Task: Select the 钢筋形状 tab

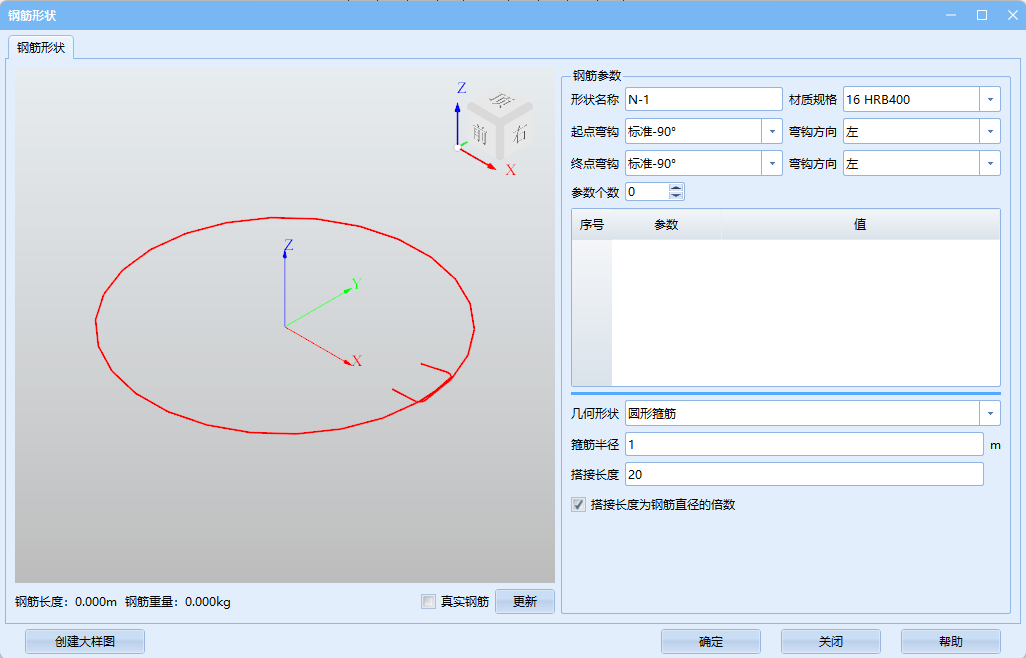Action: pyautogui.click(x=41, y=48)
